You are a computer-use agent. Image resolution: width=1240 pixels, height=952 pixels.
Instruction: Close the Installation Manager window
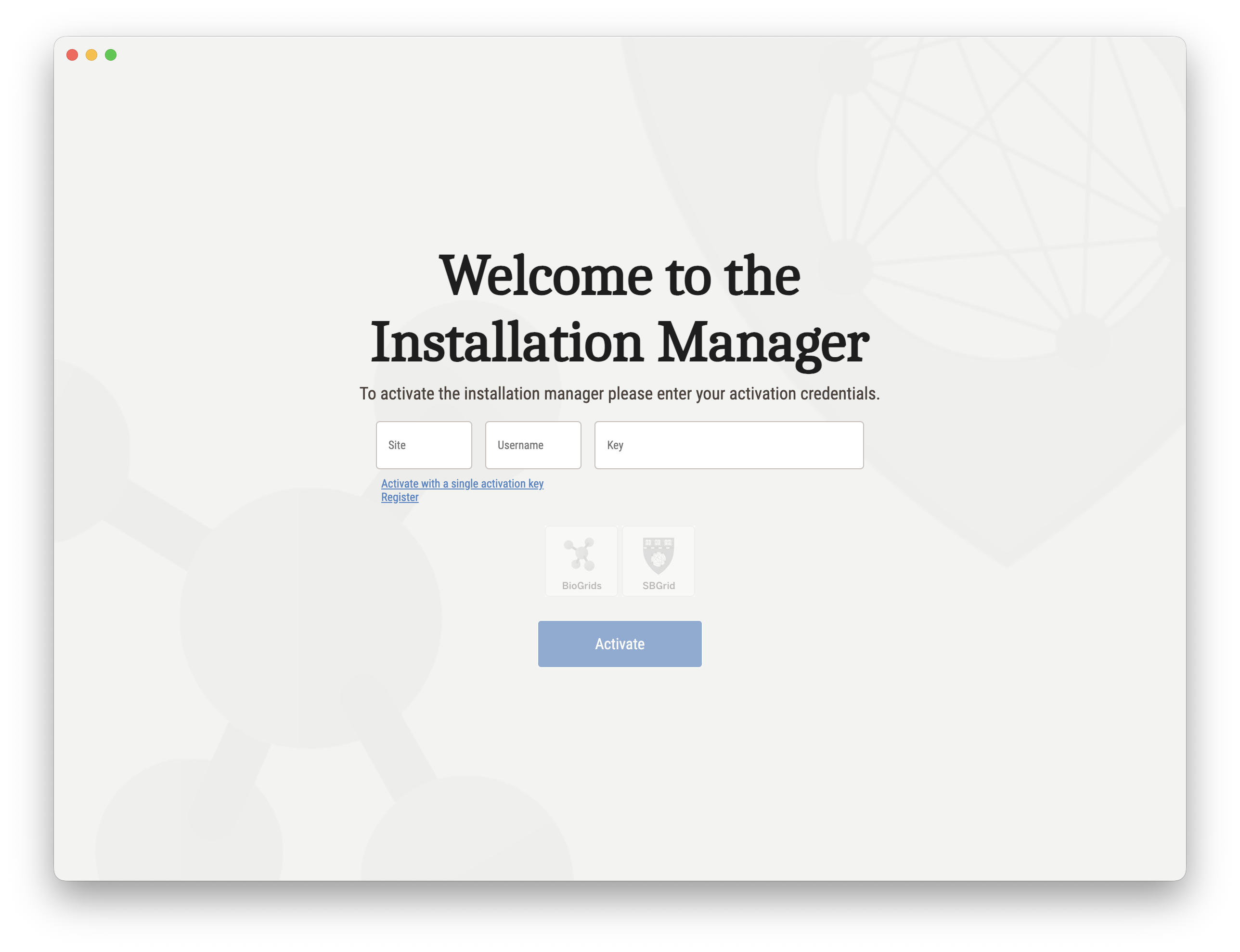(72, 55)
